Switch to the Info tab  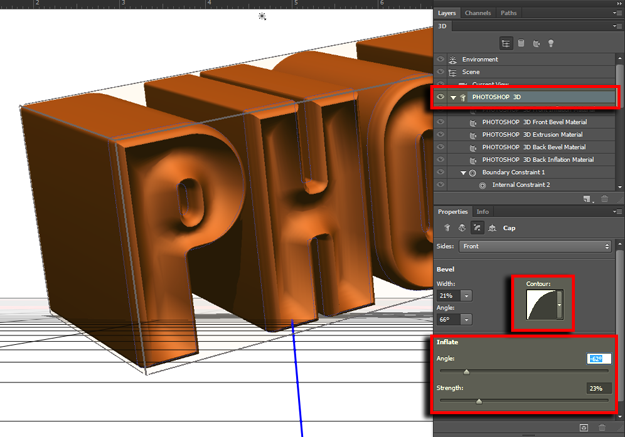(482, 212)
